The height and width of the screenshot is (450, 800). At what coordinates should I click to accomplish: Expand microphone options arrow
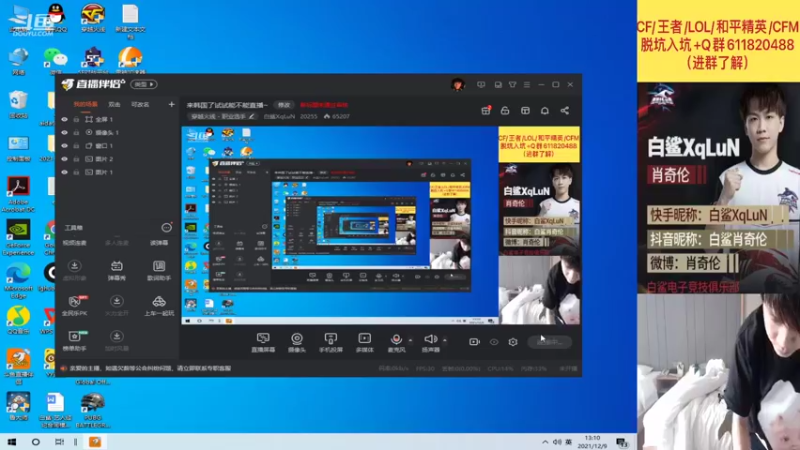click(x=410, y=340)
